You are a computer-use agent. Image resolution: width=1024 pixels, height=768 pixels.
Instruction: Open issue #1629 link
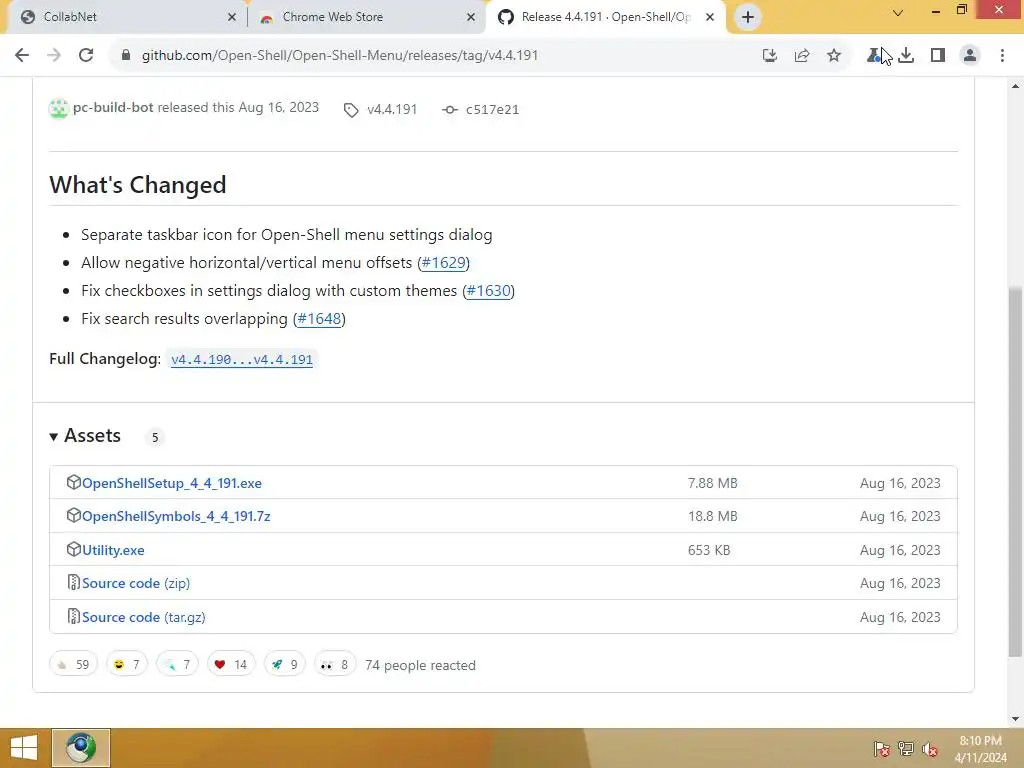(x=443, y=263)
